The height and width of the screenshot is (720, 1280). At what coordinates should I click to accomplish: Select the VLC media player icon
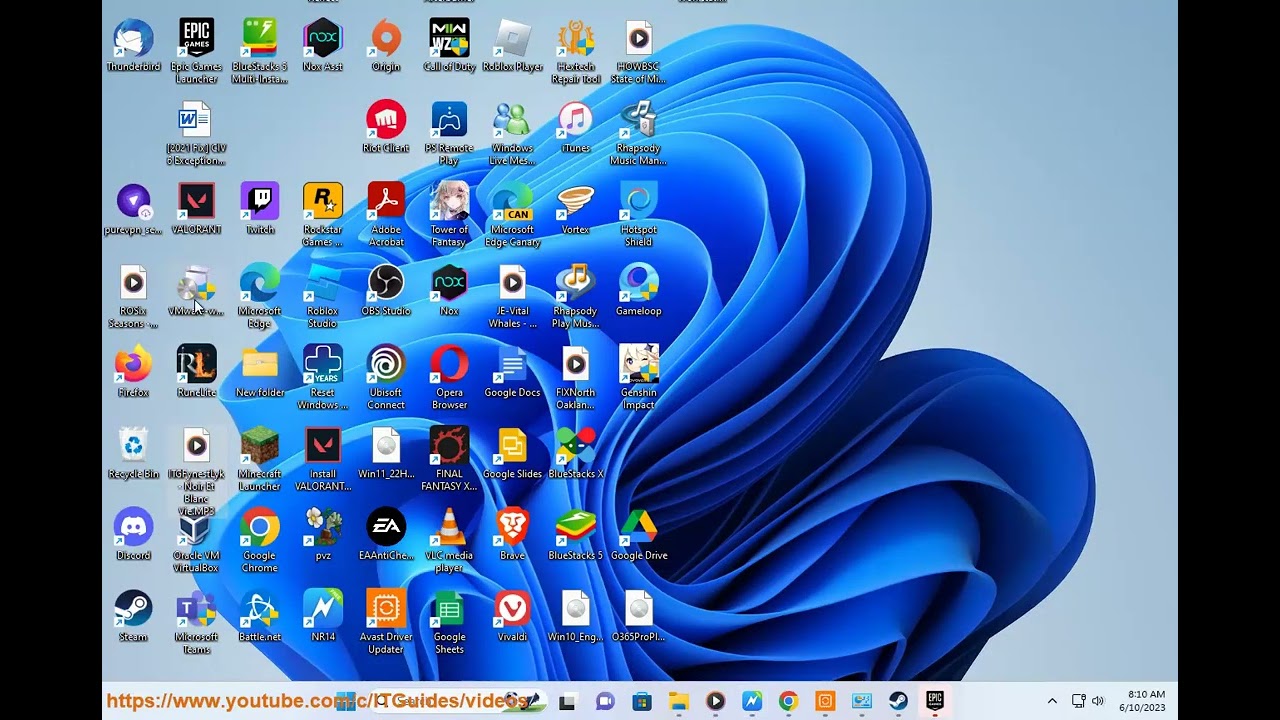coord(449,540)
